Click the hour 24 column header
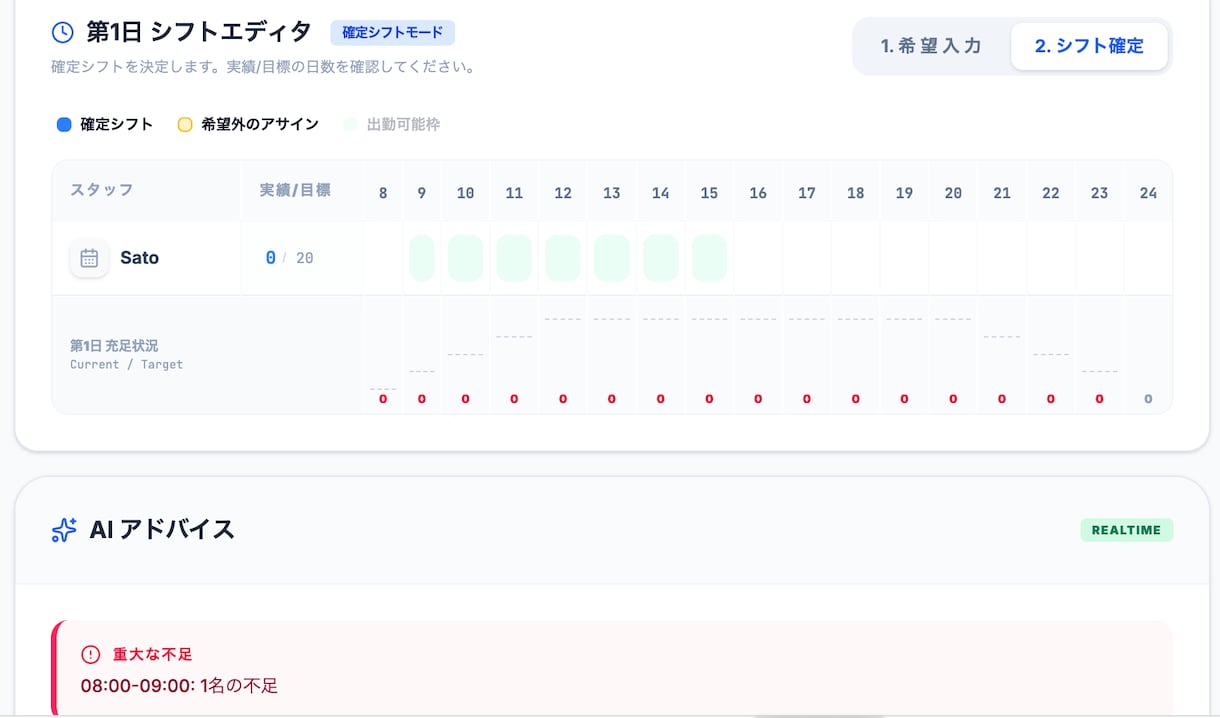This screenshot has width=1220, height=718. pyautogui.click(x=1148, y=193)
